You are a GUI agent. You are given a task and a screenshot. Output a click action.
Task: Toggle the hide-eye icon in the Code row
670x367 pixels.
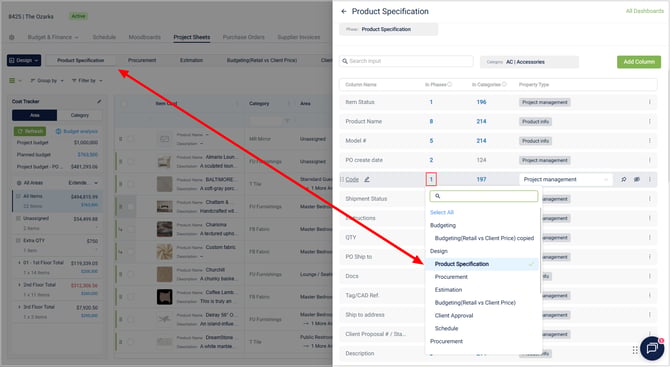click(637, 179)
